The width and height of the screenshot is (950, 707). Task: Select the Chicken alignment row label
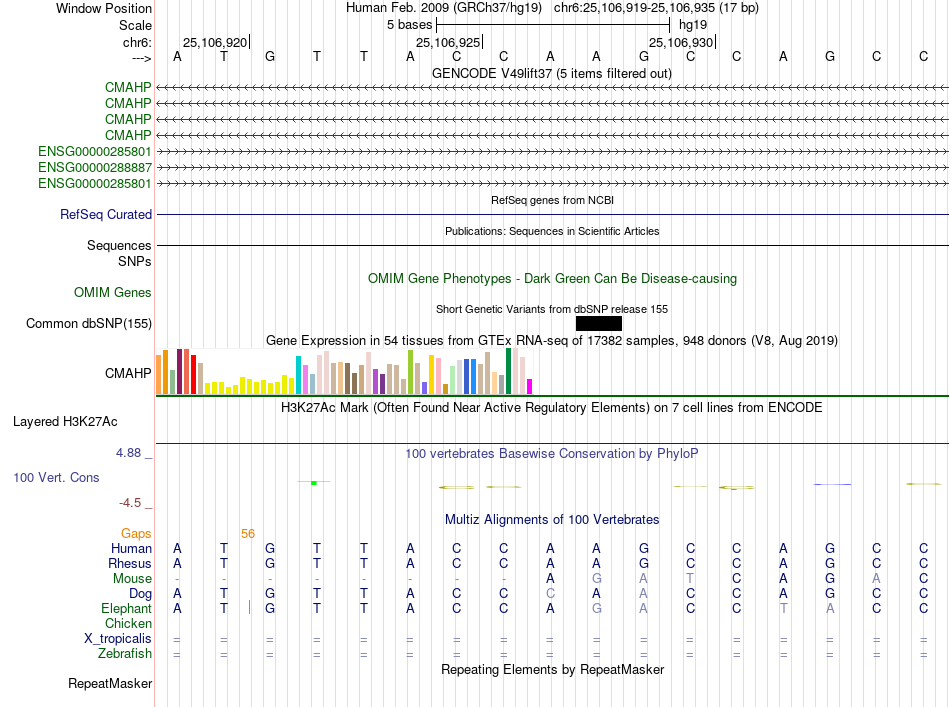click(x=128, y=623)
